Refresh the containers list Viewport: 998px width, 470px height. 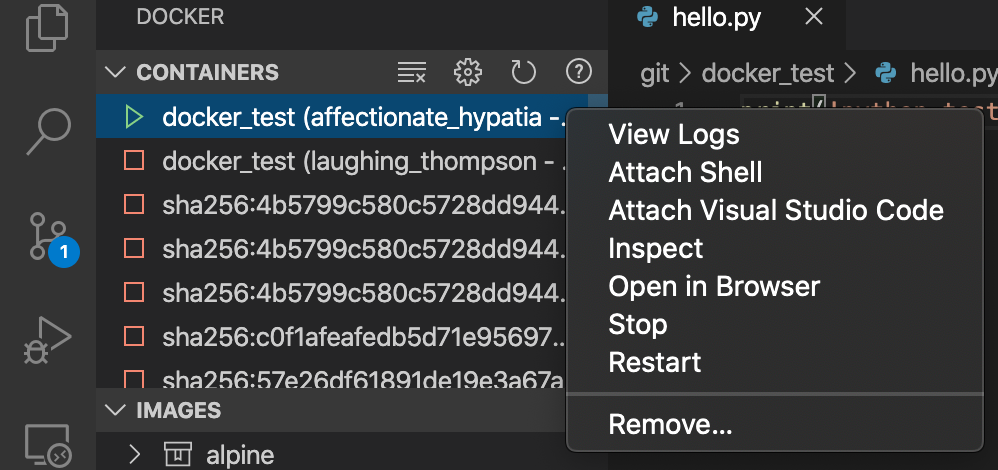coord(524,72)
